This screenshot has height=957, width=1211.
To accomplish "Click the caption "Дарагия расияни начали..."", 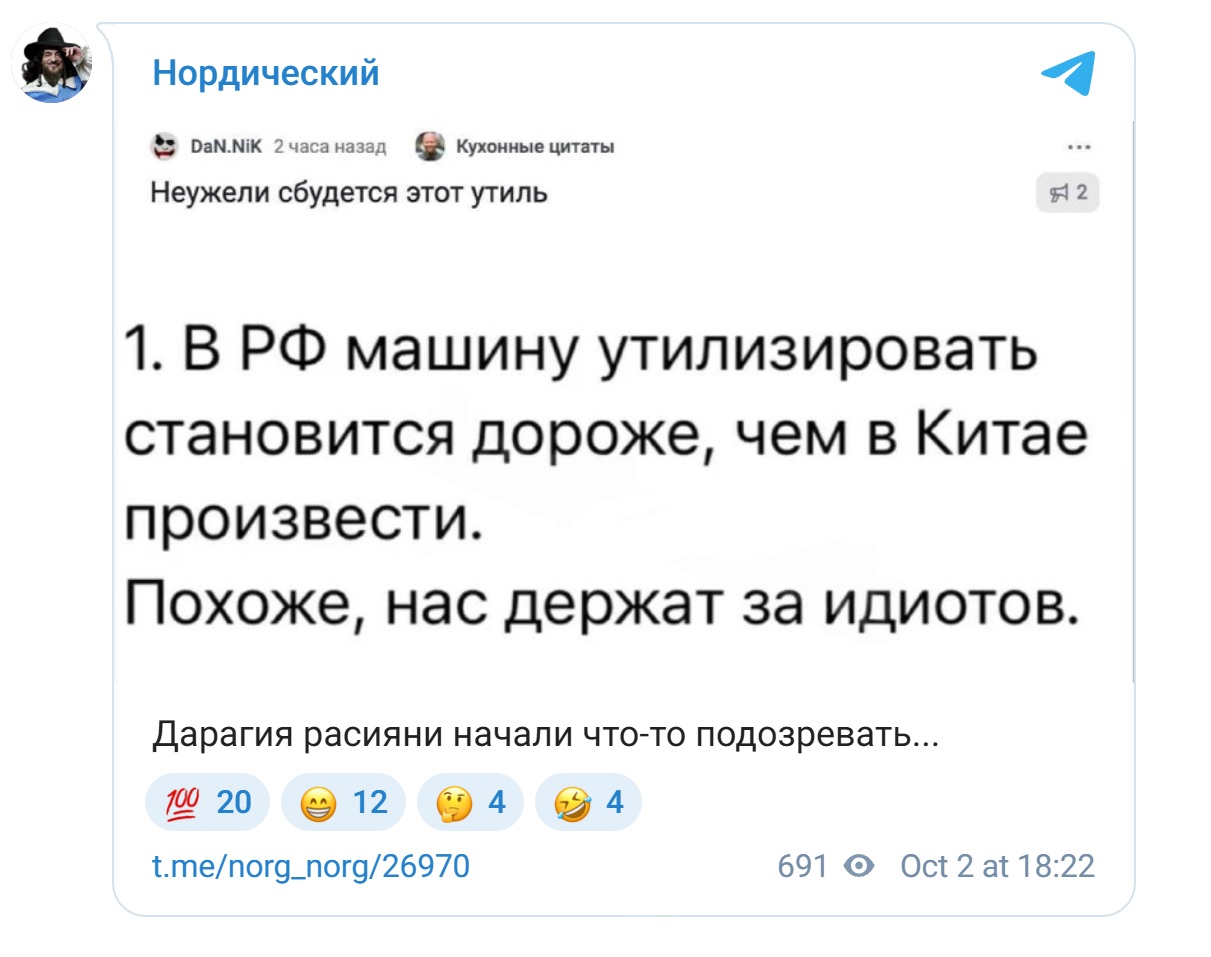I will (x=545, y=735).
